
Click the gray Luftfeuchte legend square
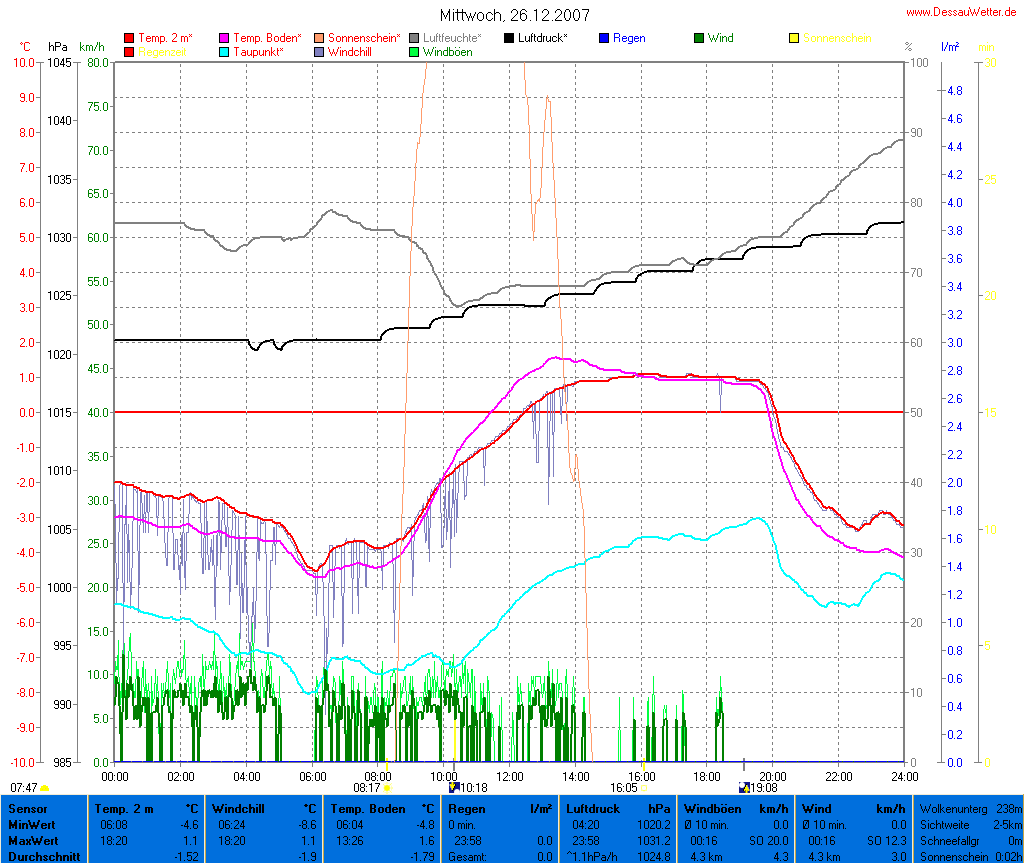pos(414,39)
